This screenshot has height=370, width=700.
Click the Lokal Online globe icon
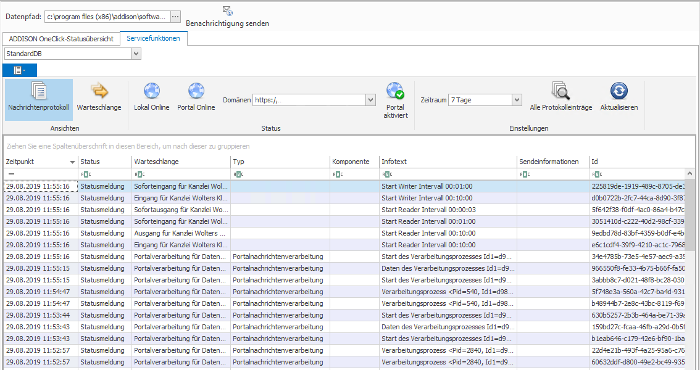coord(152,91)
